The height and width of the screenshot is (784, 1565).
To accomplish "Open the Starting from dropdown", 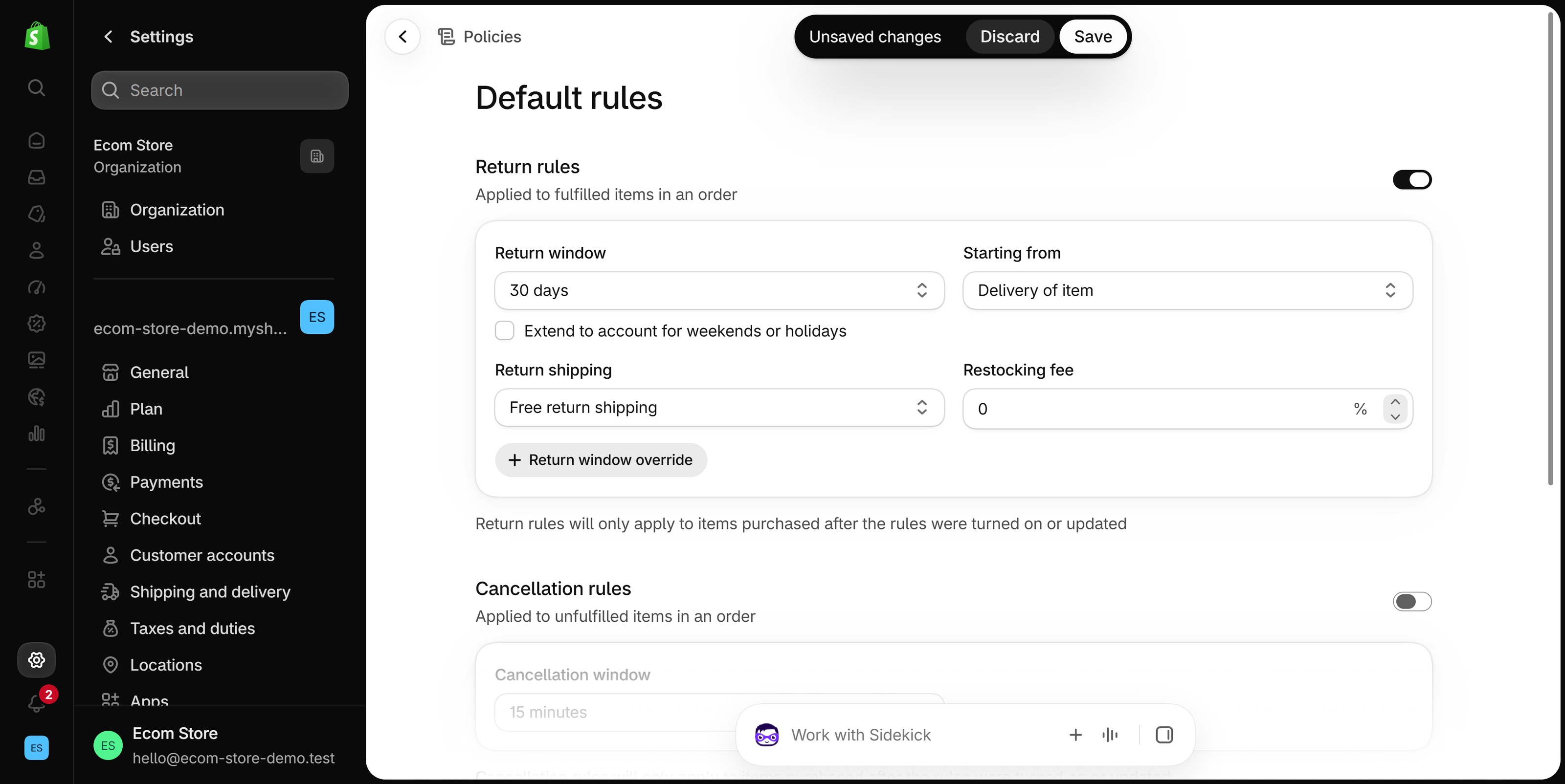I will point(1188,290).
